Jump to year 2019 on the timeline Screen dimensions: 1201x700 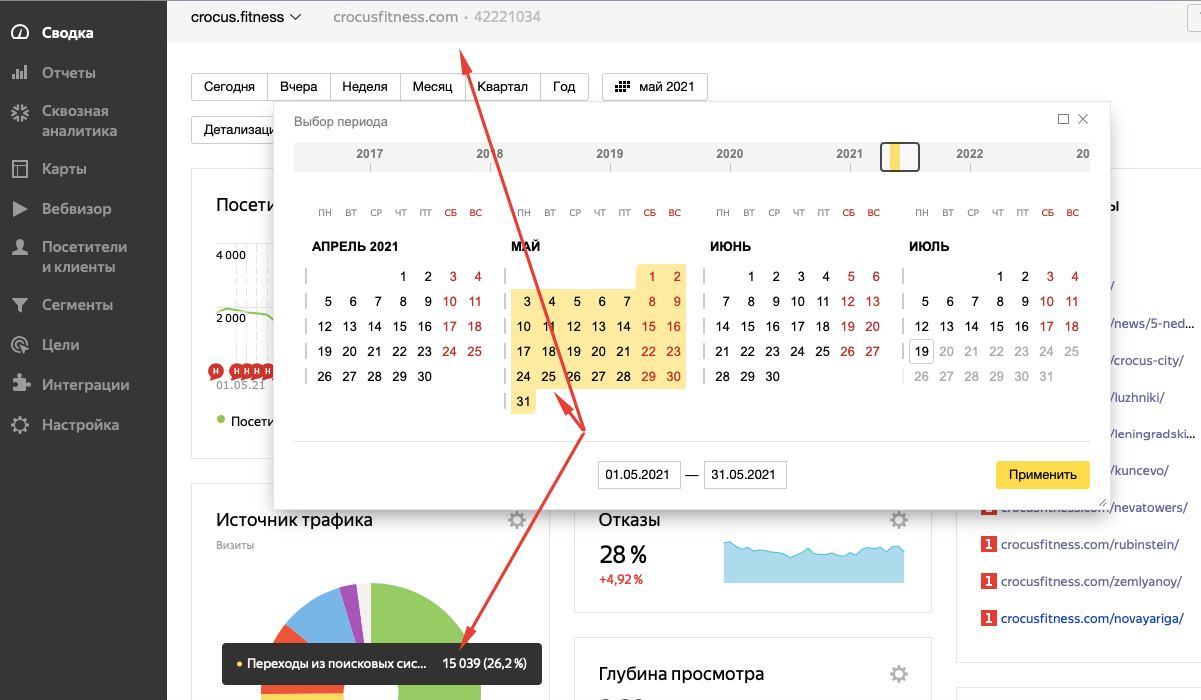(609, 154)
